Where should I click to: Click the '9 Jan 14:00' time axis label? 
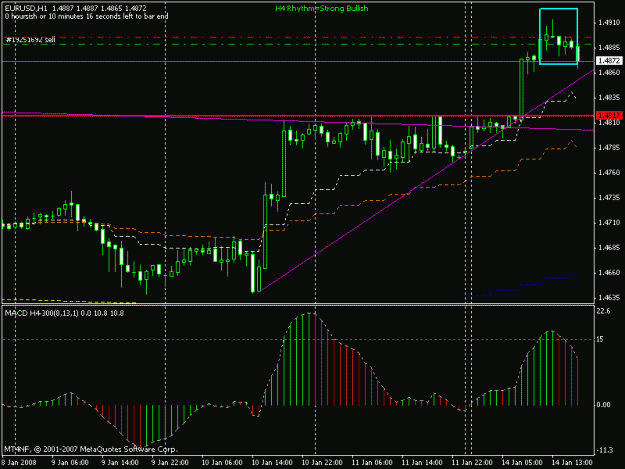[120, 463]
